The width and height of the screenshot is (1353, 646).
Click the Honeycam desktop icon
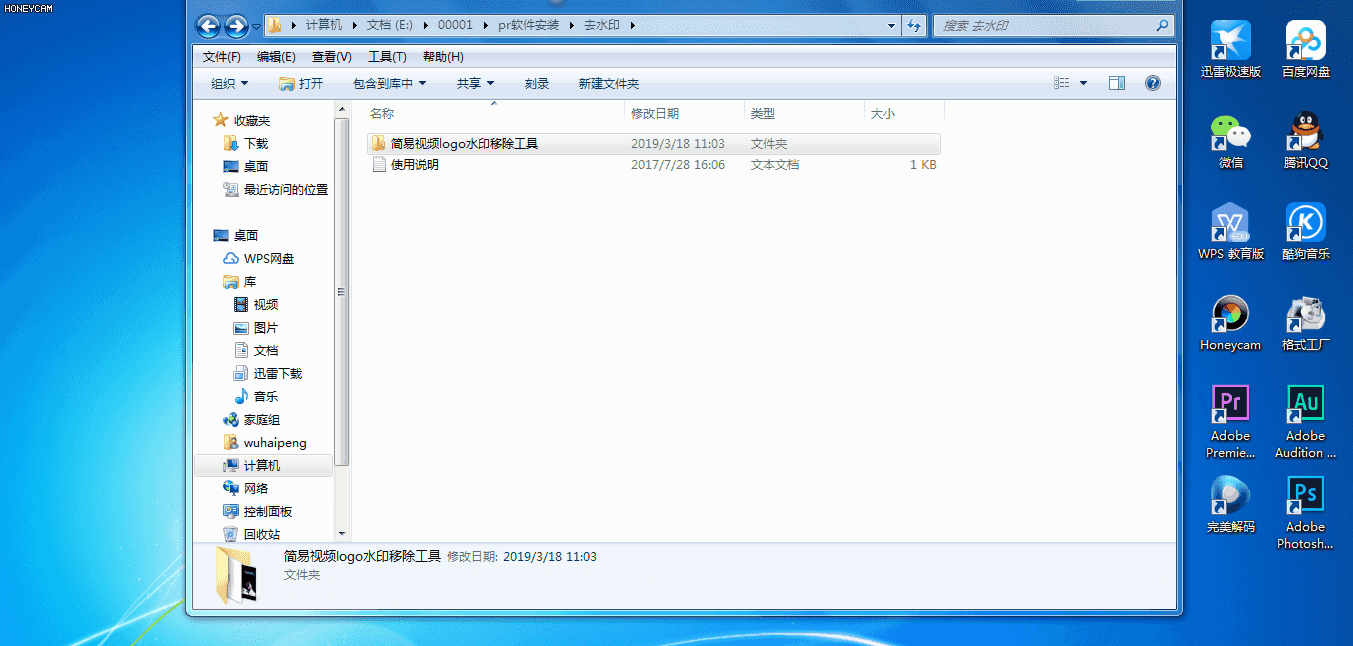(1231, 323)
